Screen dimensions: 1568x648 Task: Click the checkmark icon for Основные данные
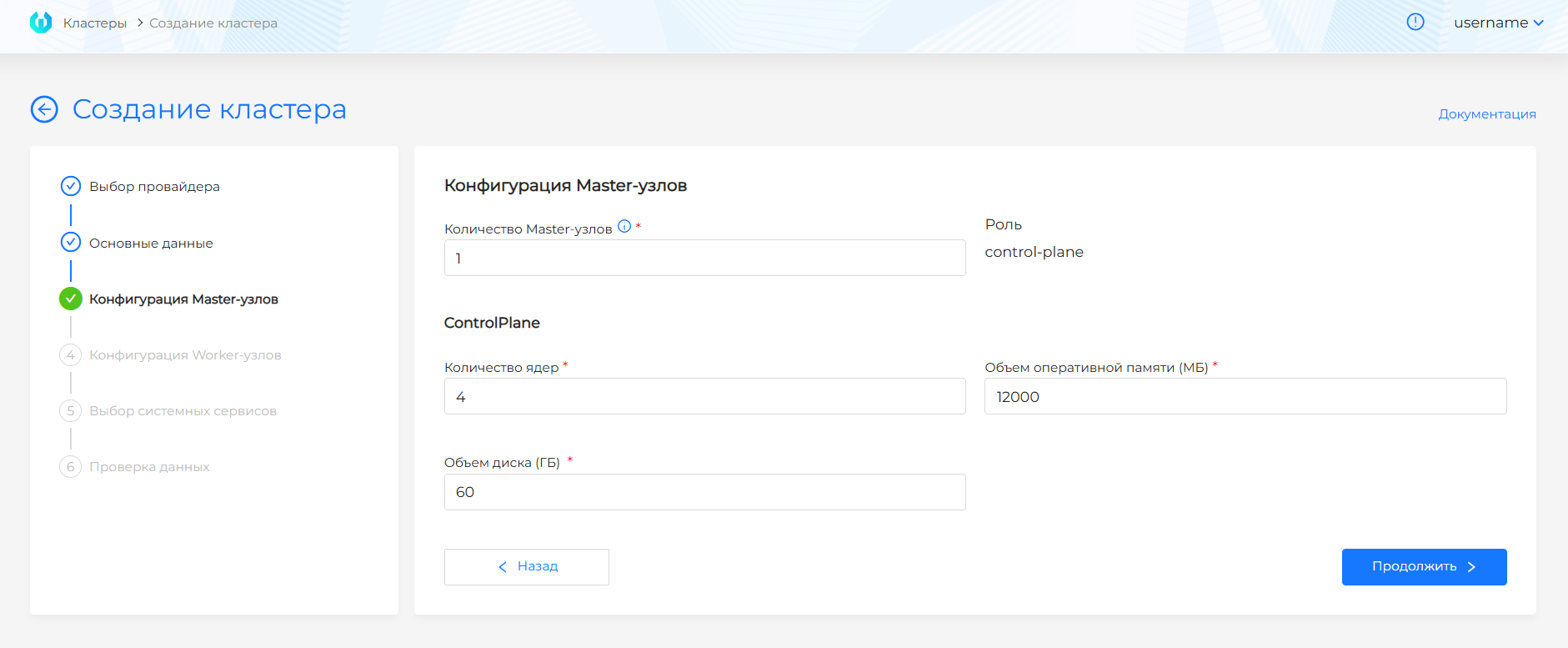[71, 243]
